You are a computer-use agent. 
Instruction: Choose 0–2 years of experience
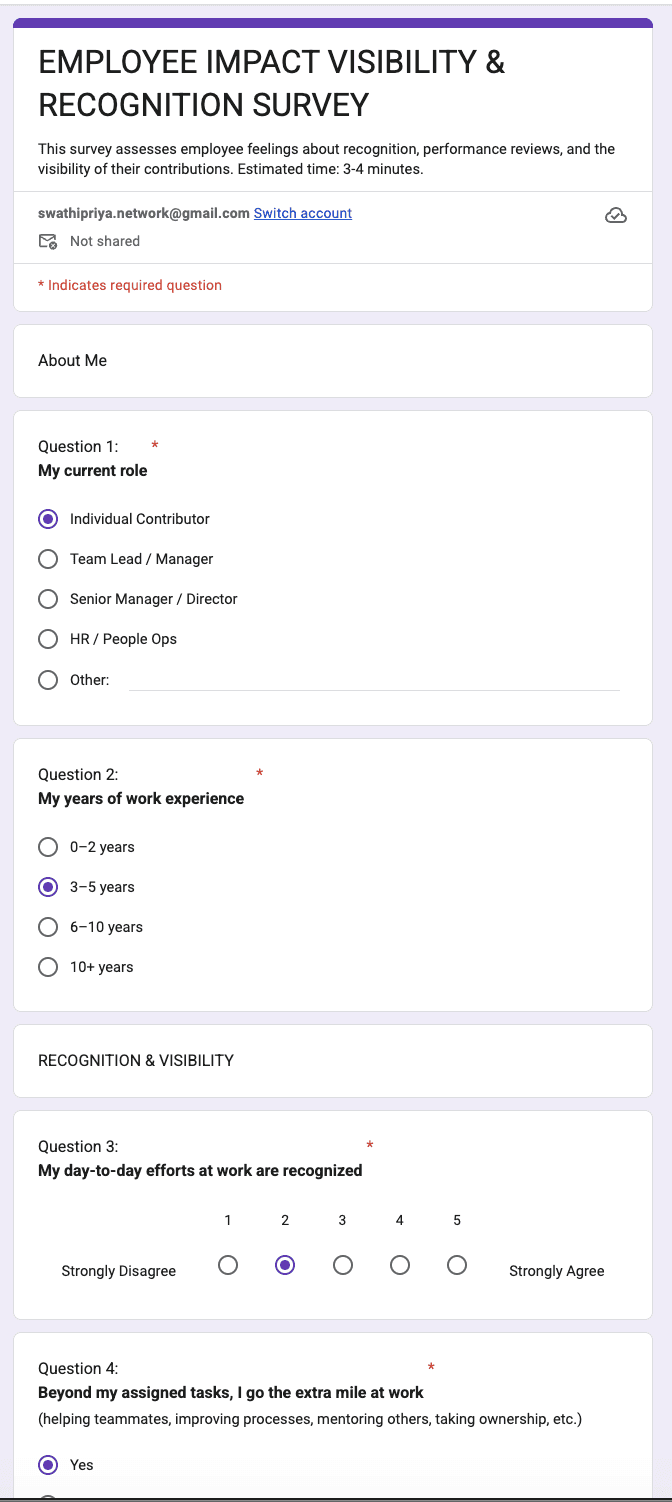[x=48, y=847]
